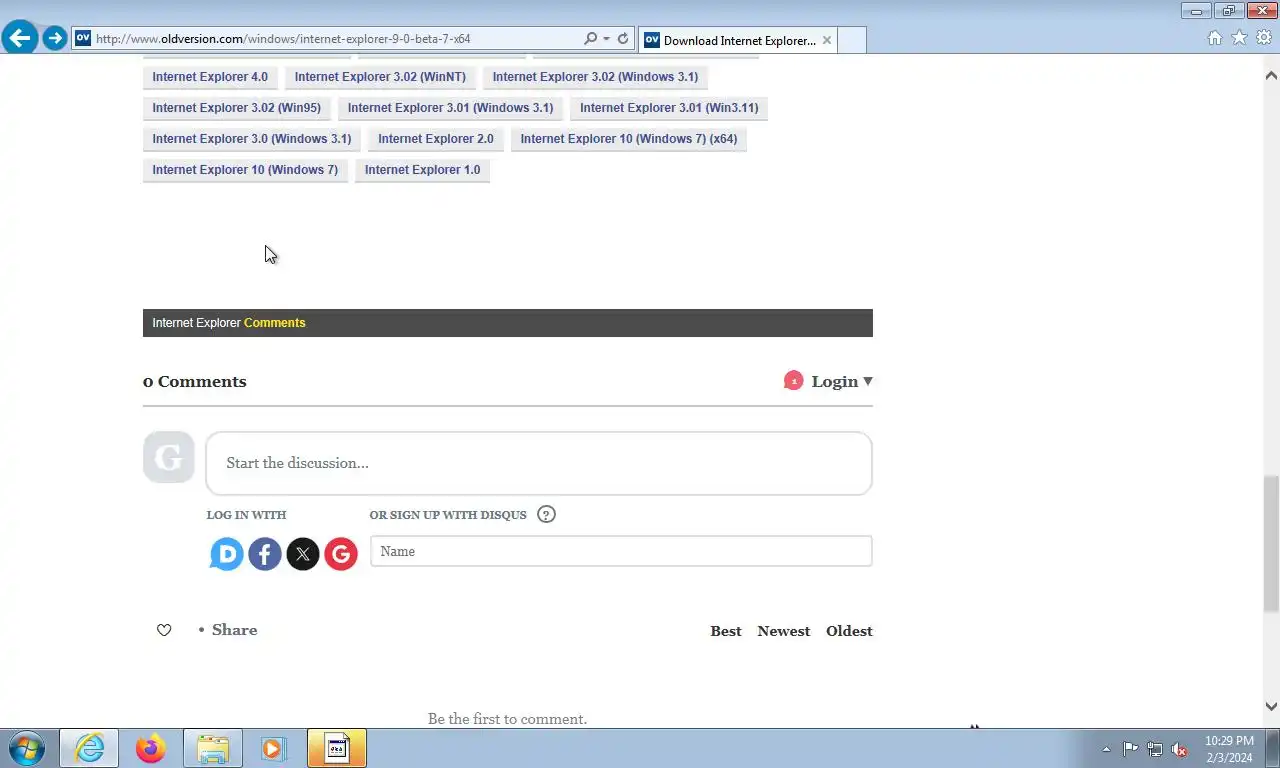Open Internet Explorer 3.02 (WinNT) link
Viewport: 1280px width, 768px height.
tap(380, 77)
